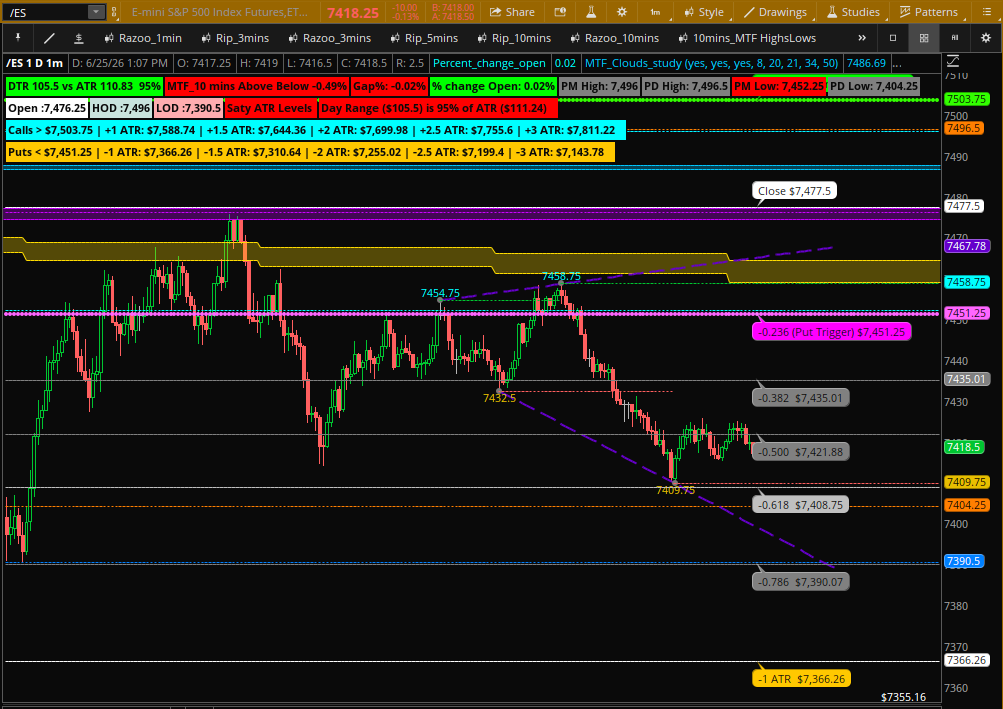1003x709 pixels.
Task: Open chart settings gear in top bar
Action: click(622, 12)
